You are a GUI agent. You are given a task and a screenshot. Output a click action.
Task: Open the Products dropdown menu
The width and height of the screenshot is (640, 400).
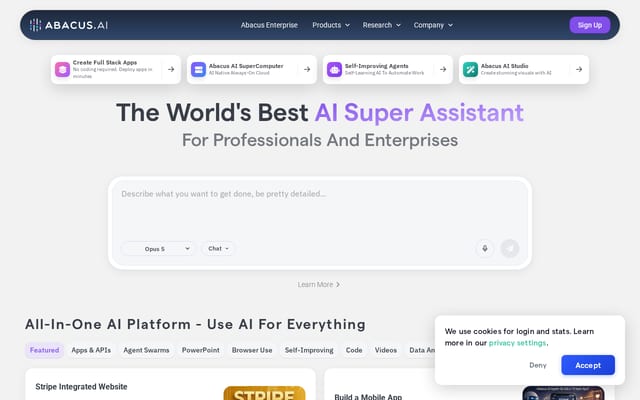coord(331,25)
